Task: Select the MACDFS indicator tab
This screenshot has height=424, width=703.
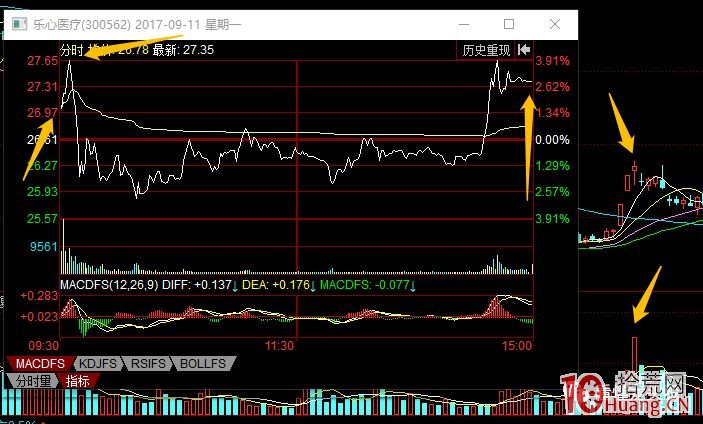Action: [40, 363]
